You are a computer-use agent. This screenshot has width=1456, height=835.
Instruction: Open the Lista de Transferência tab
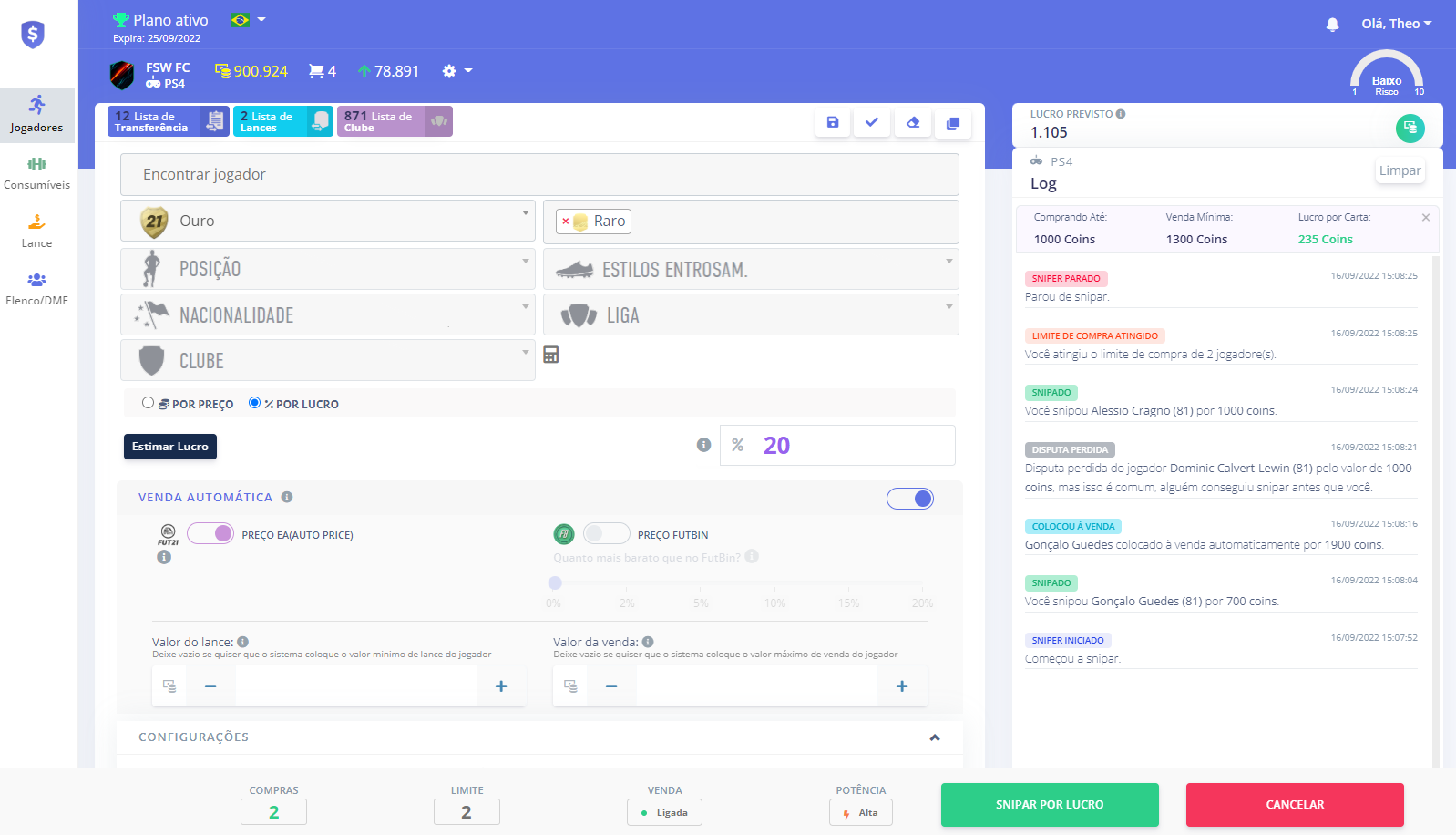click(168, 121)
